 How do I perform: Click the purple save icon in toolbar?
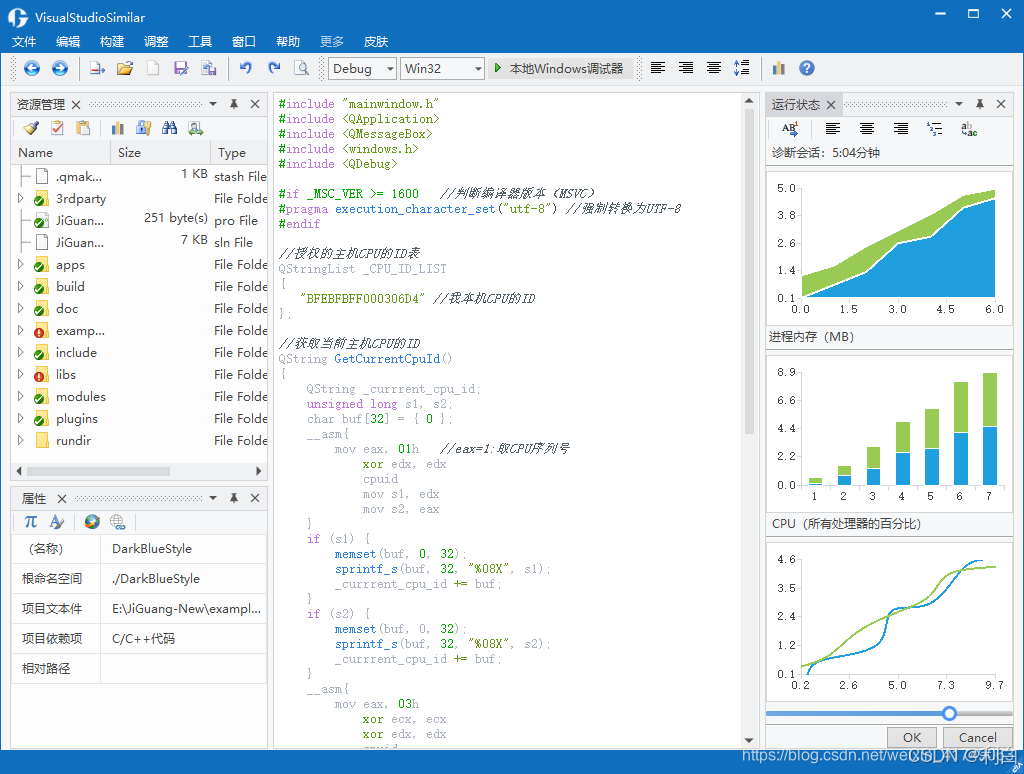pyautogui.click(x=181, y=69)
